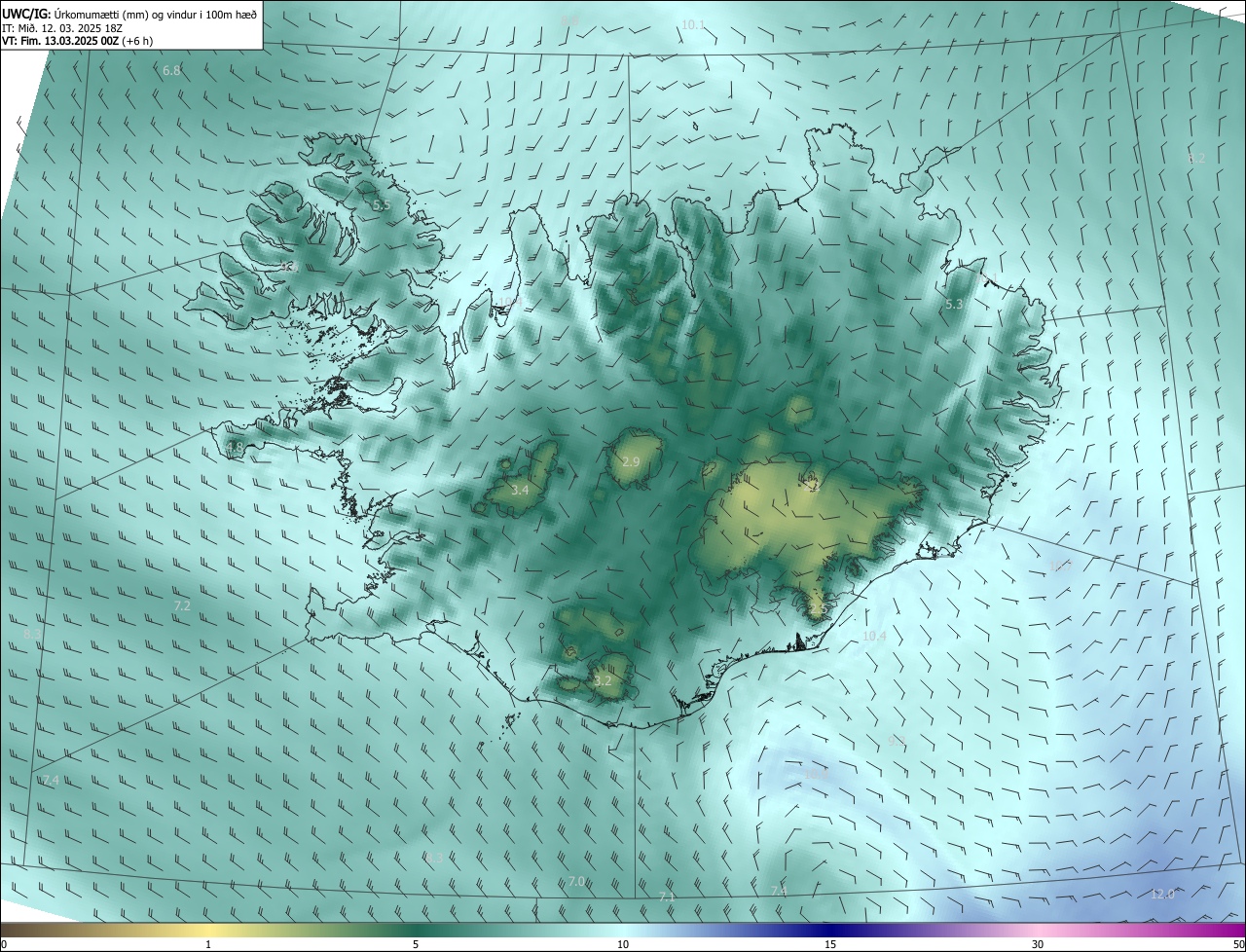Click the color scale tick label 1

208,944
